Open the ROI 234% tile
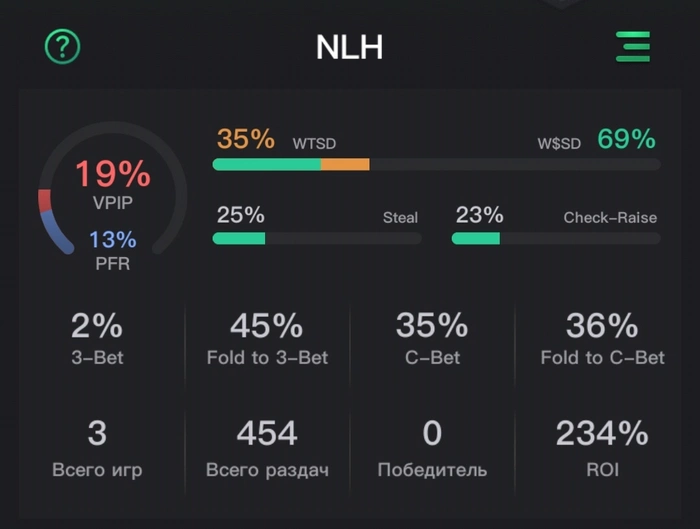Screen dimensions: 700x529 [x=602, y=449]
